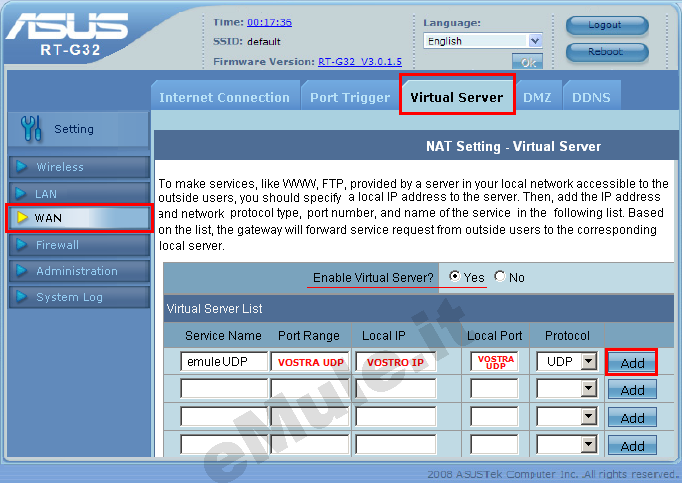
Task: Switch to the Internet Connection tab
Action: pos(225,97)
